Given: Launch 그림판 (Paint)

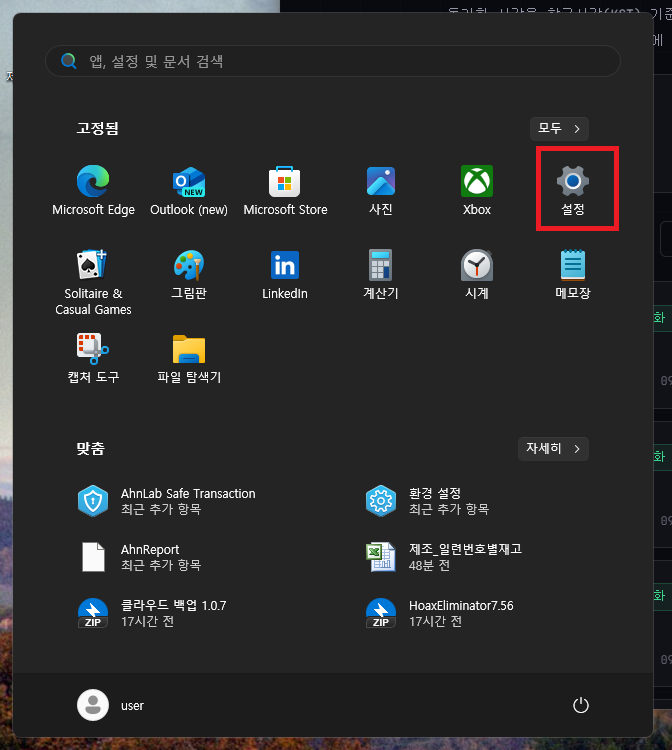Looking at the screenshot, I should [189, 274].
